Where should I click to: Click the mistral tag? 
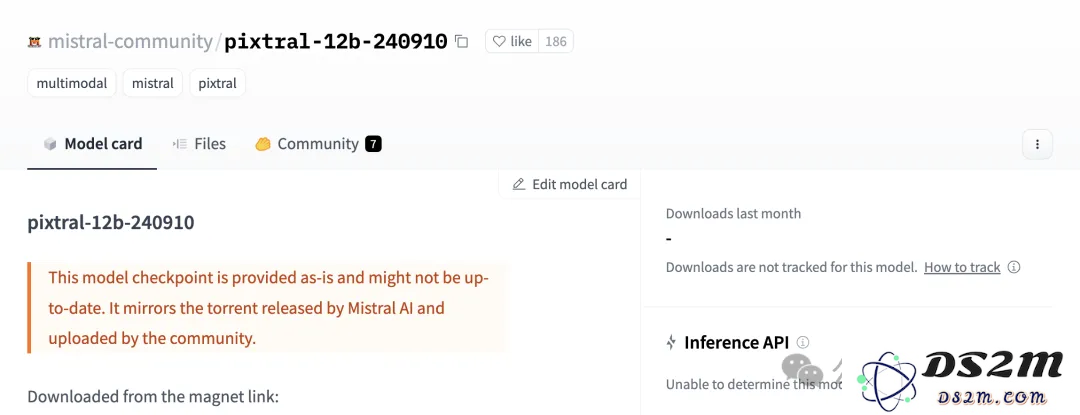coord(153,83)
